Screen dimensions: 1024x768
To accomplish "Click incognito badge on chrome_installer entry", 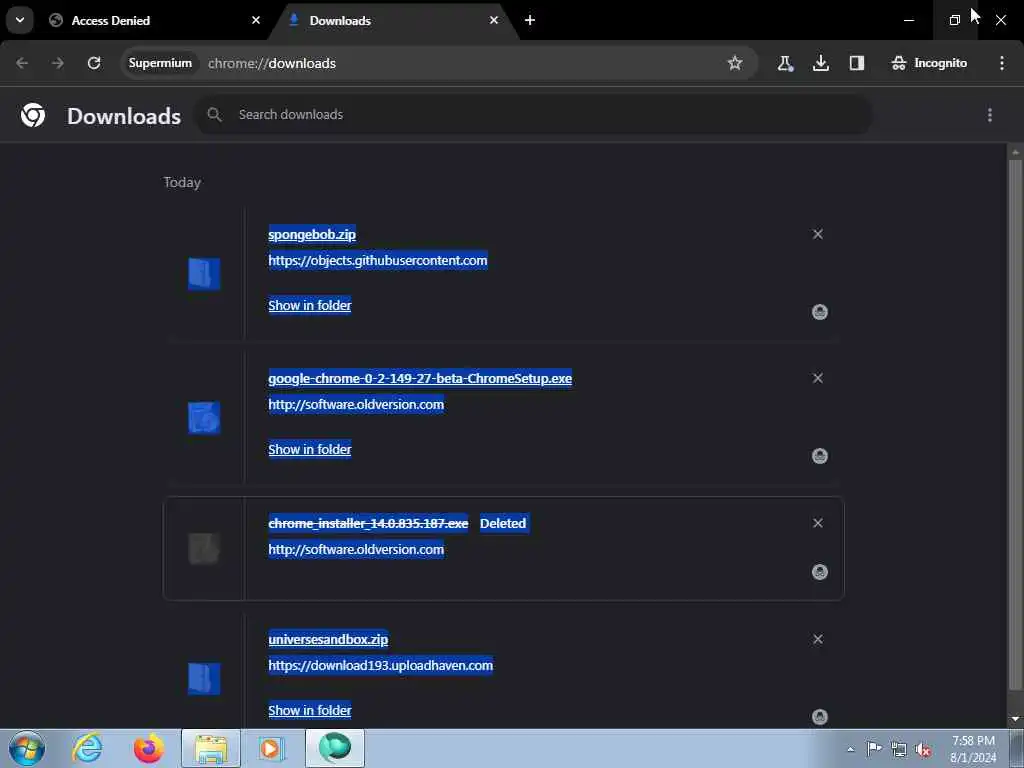I will pos(820,572).
